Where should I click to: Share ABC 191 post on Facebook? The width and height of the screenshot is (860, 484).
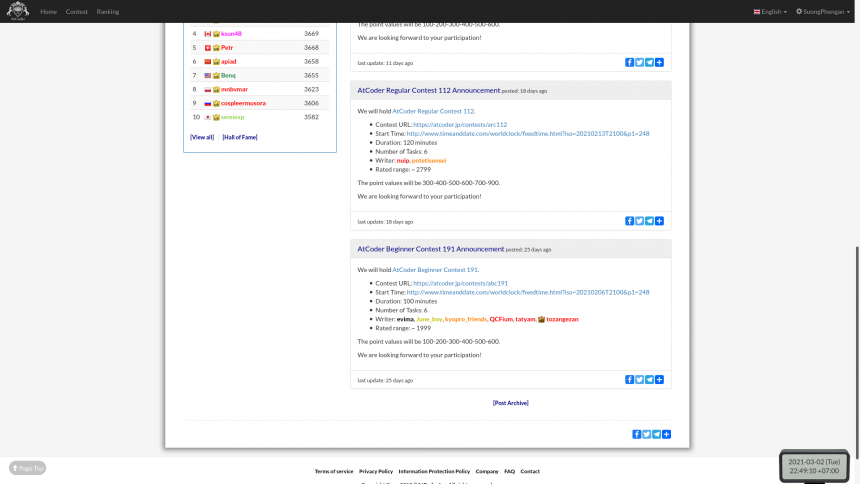click(x=629, y=380)
